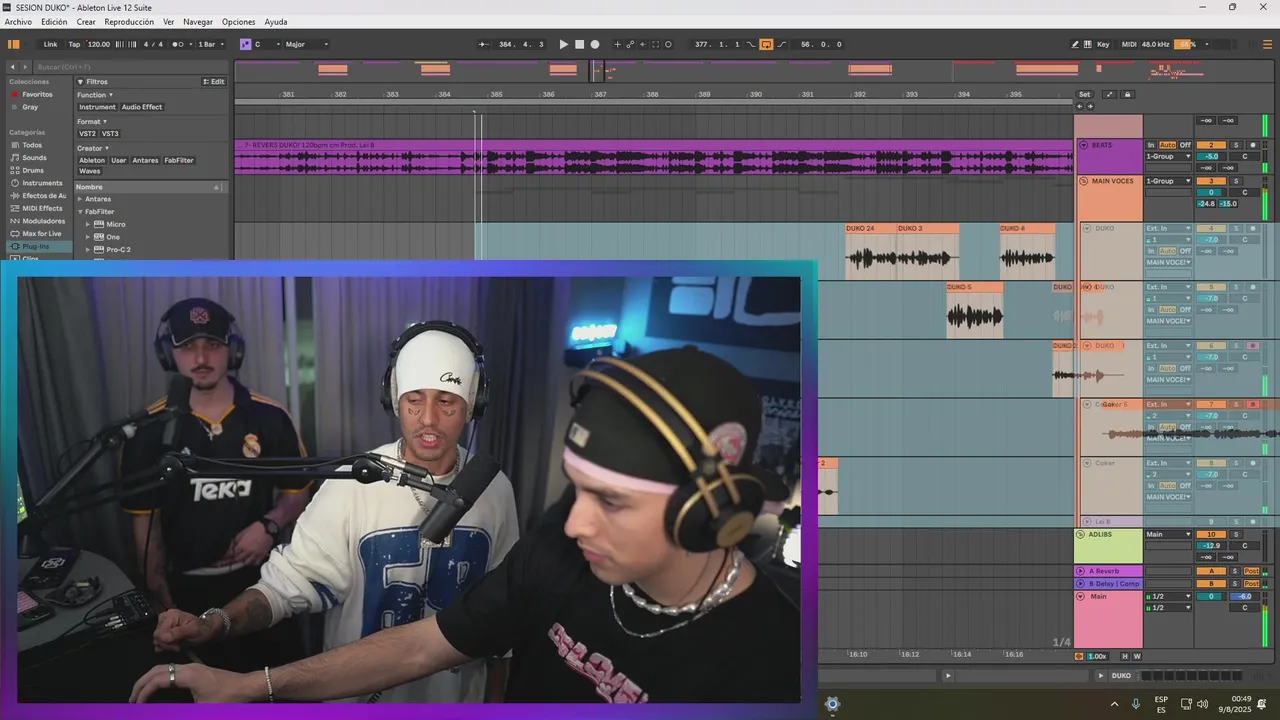This screenshot has width=1280, height=720.
Task: Click the BEATS track volume -5.0
Action: coord(1211,156)
